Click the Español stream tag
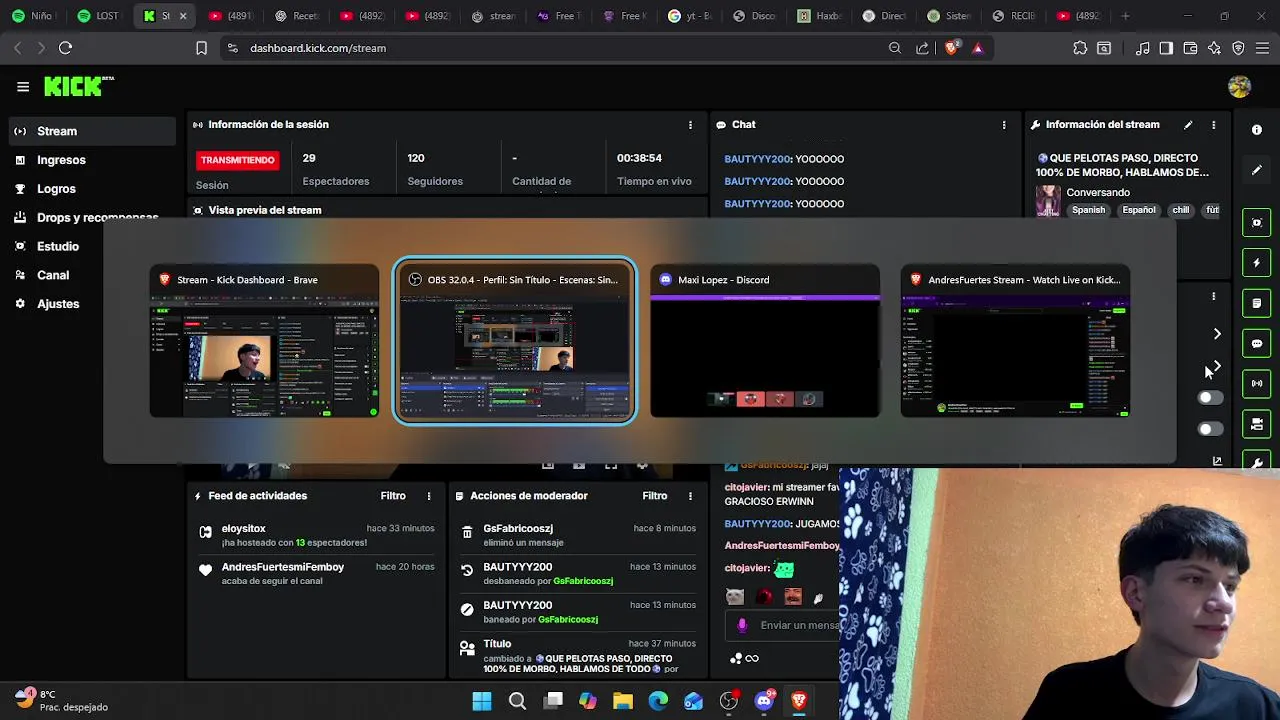The image size is (1280, 720). [x=1139, y=210]
